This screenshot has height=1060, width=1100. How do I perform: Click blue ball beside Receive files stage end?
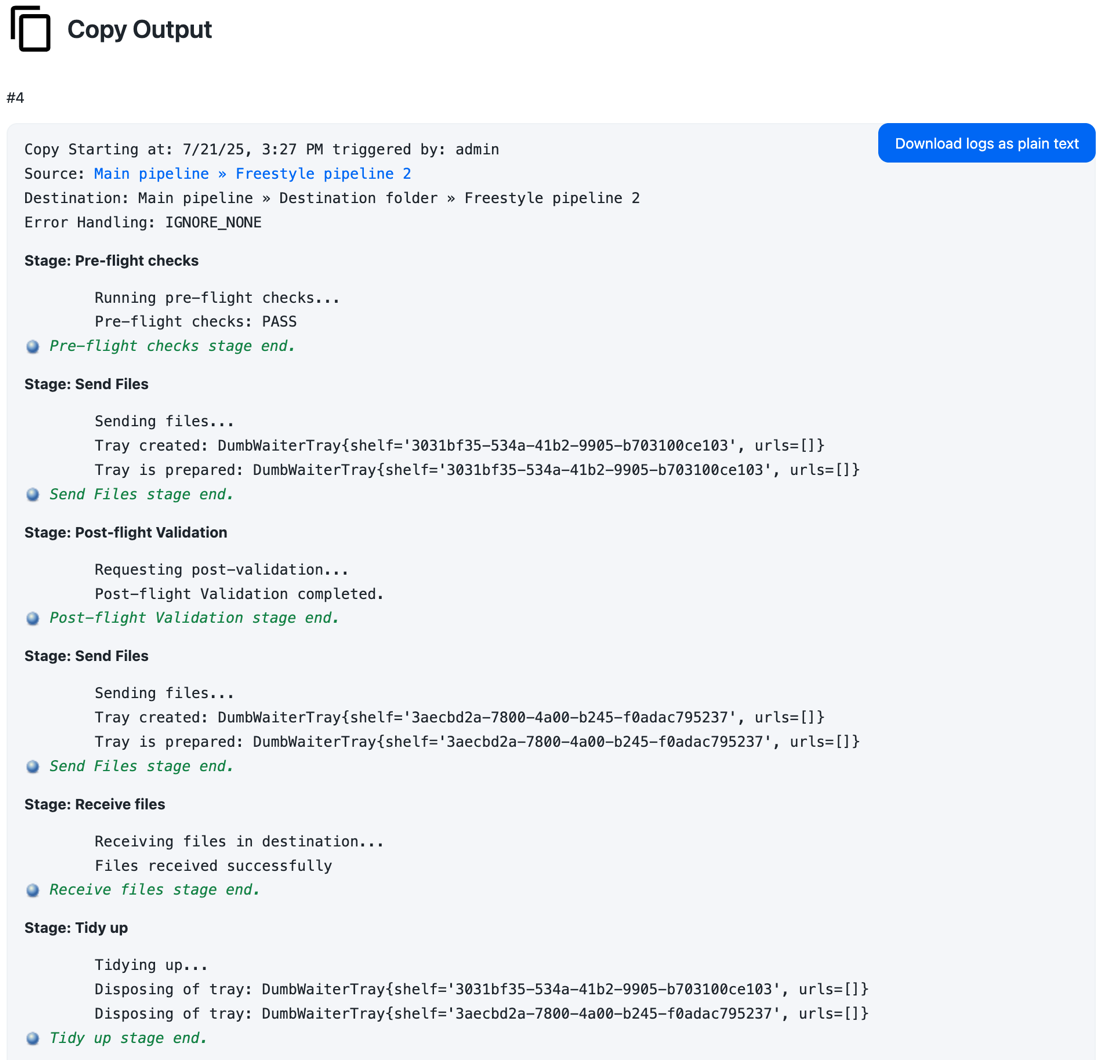coord(32,890)
